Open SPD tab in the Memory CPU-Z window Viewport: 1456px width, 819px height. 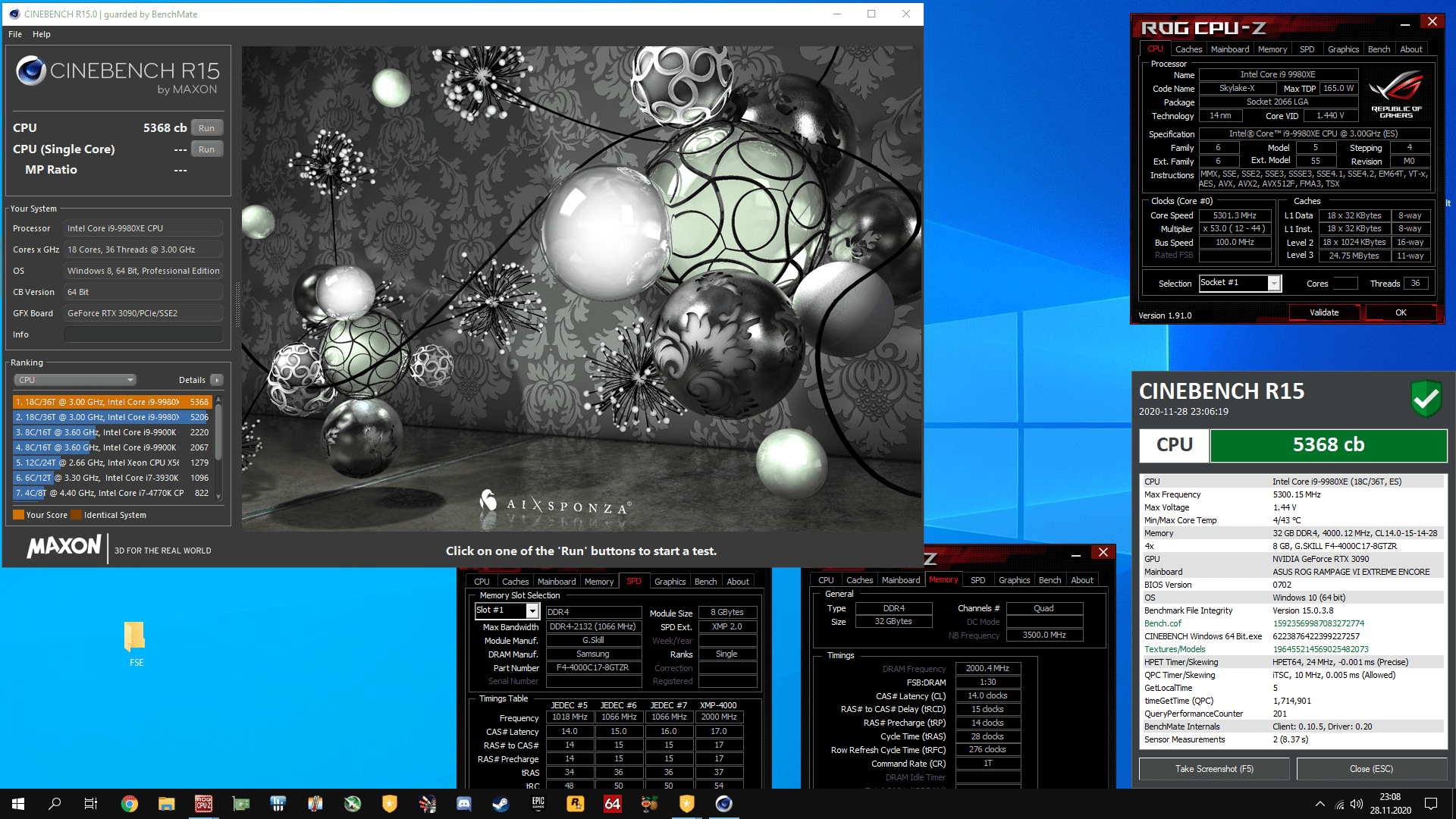(977, 580)
